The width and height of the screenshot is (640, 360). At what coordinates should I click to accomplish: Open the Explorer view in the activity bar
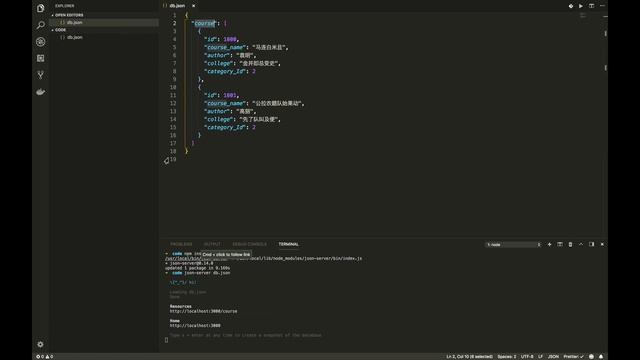[x=40, y=8]
